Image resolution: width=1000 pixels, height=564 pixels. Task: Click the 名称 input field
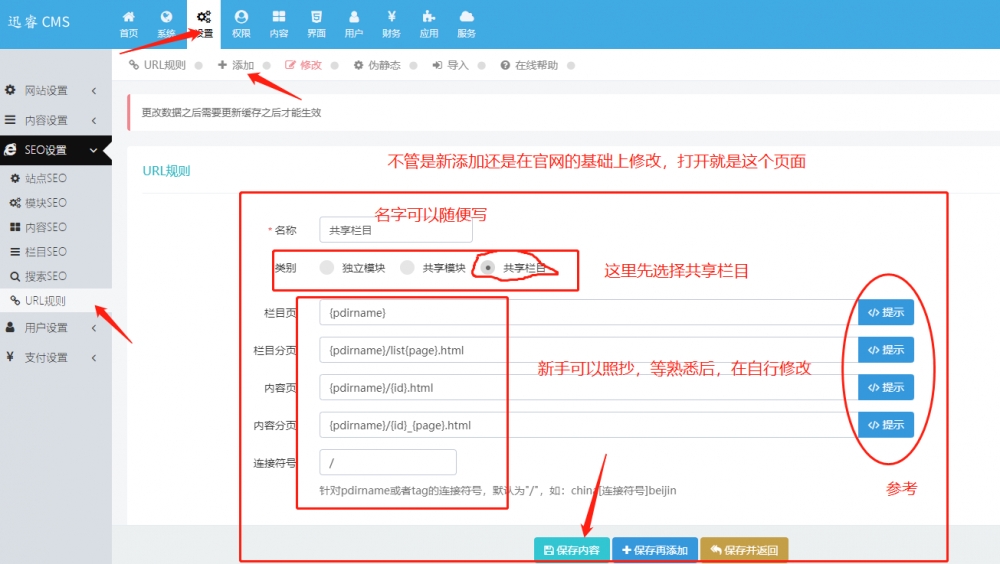tap(396, 230)
